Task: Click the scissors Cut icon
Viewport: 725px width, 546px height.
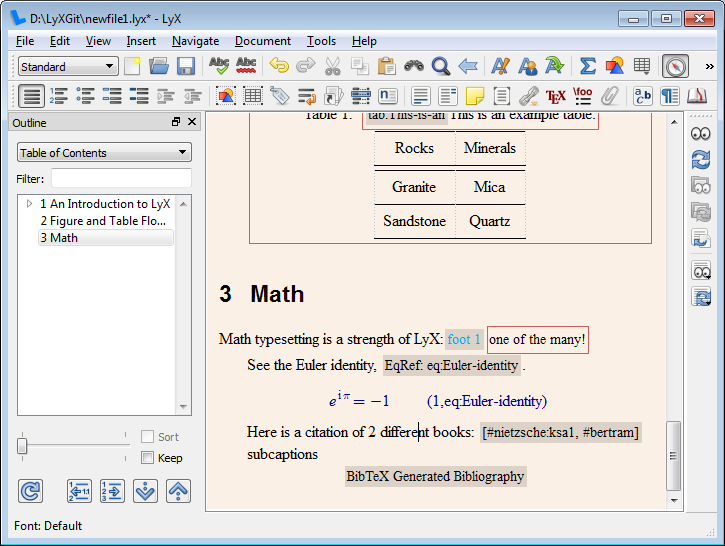Action: (332, 66)
